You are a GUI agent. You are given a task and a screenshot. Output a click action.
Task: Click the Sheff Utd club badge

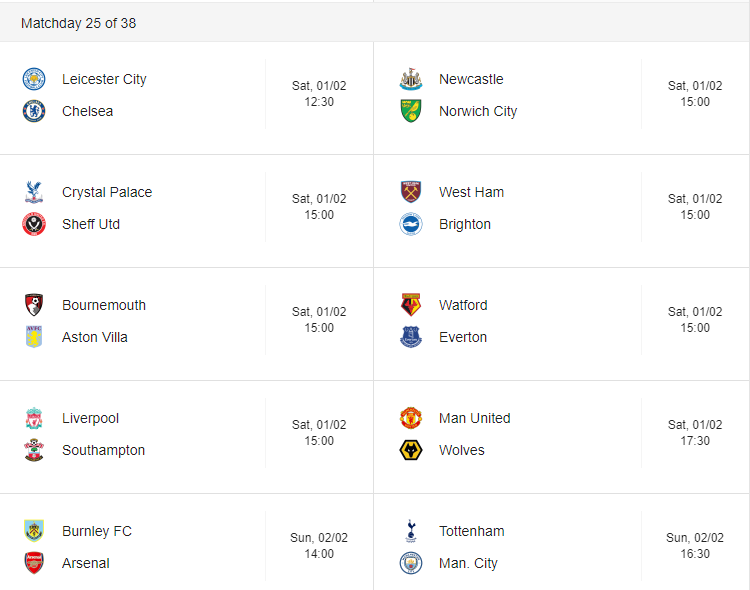(x=34, y=224)
